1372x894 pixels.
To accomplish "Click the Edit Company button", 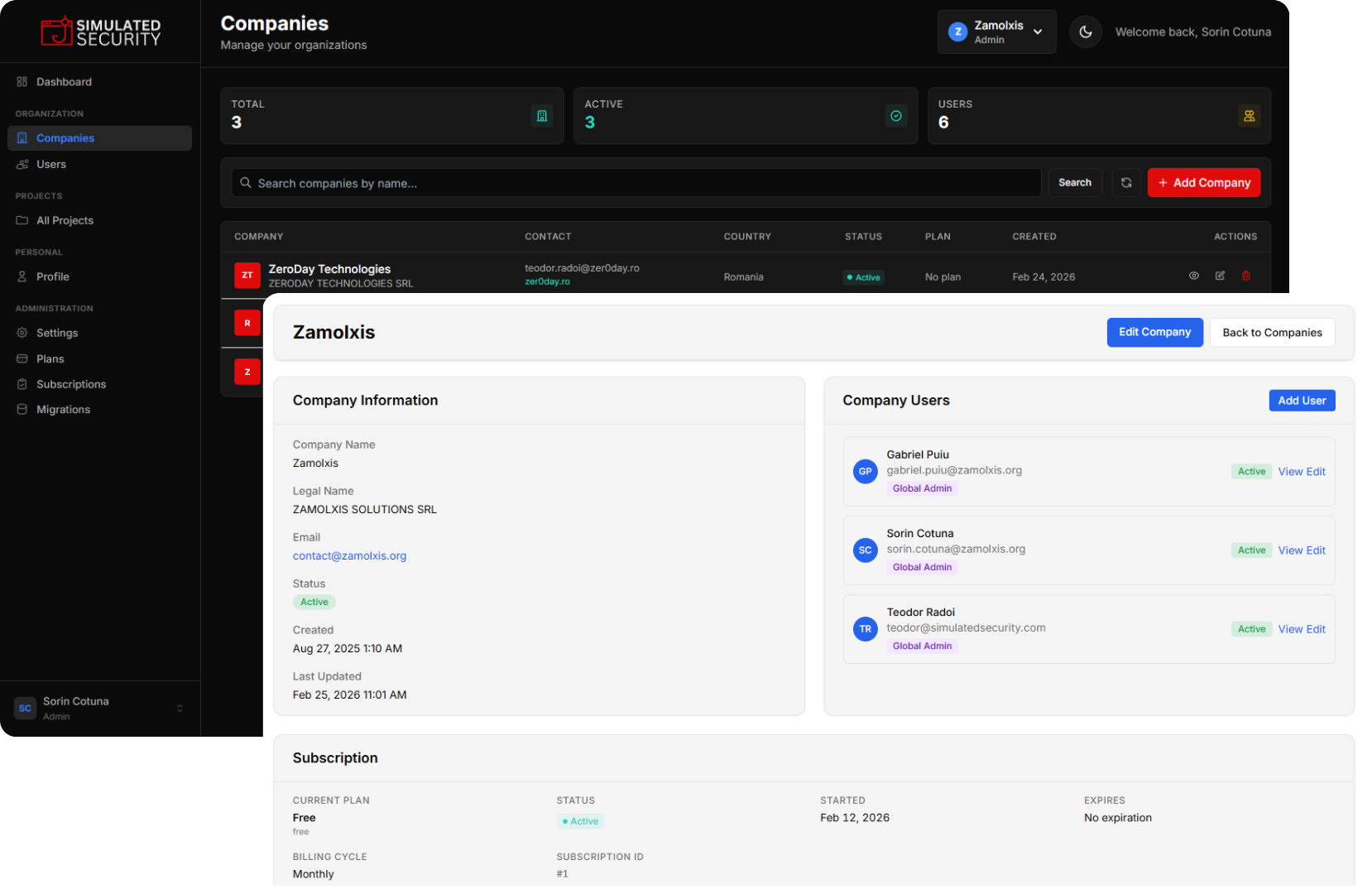I will 1154,332.
